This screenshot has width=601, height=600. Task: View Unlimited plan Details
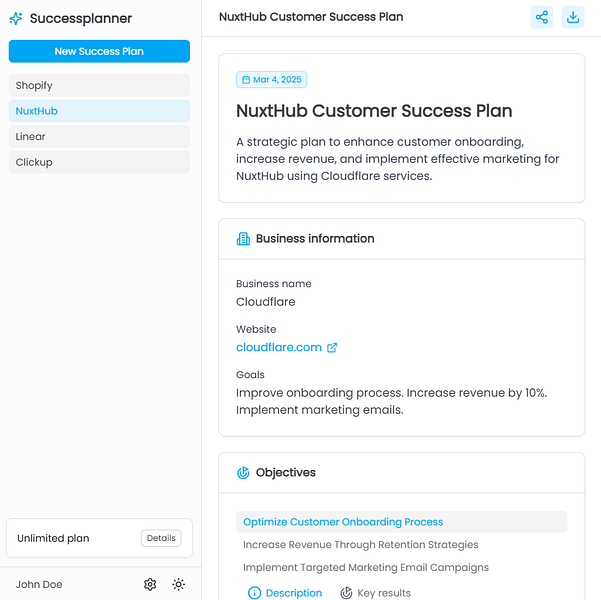click(x=161, y=538)
